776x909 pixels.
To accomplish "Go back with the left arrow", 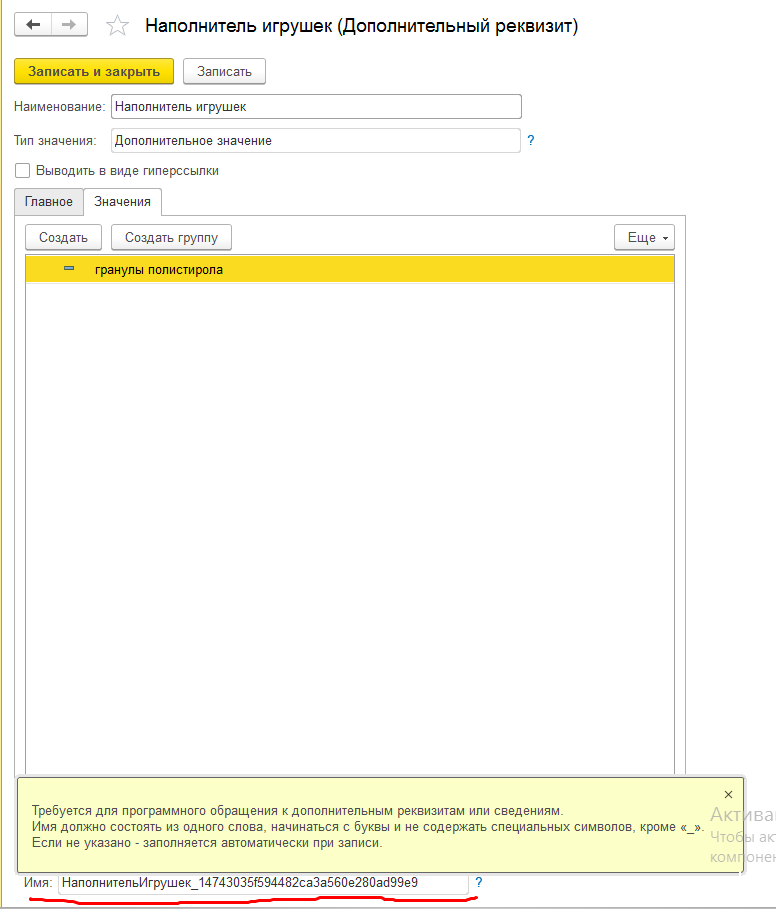I will coord(33,25).
